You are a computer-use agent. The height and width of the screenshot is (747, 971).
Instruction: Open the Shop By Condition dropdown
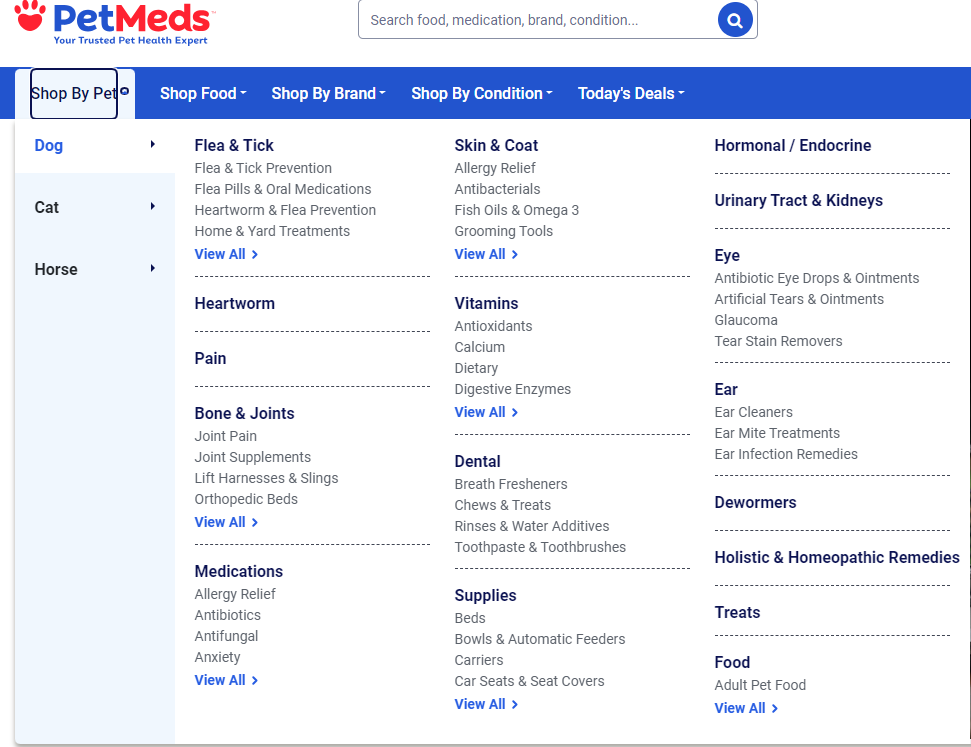tap(478, 92)
